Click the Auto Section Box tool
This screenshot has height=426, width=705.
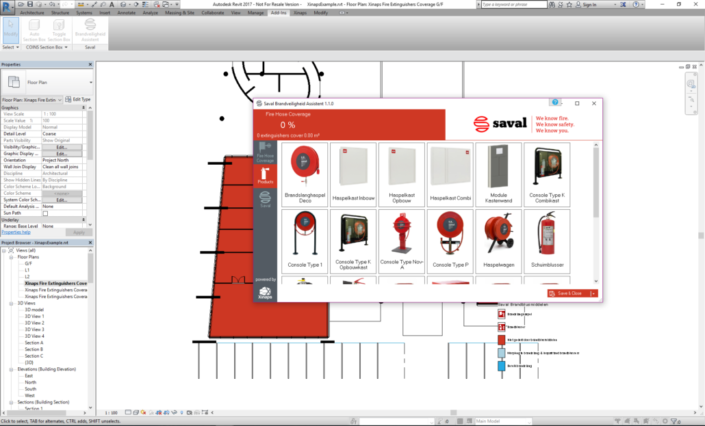pyautogui.click(x=34, y=30)
